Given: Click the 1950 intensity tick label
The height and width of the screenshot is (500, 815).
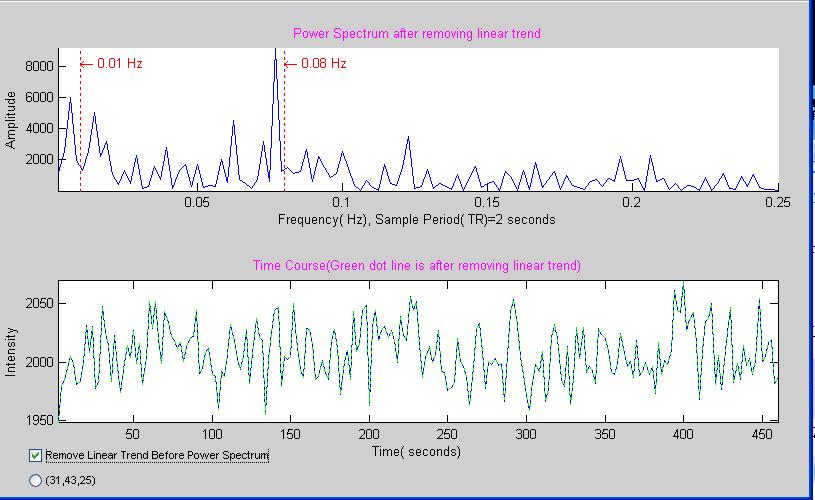Looking at the screenshot, I should [x=40, y=420].
